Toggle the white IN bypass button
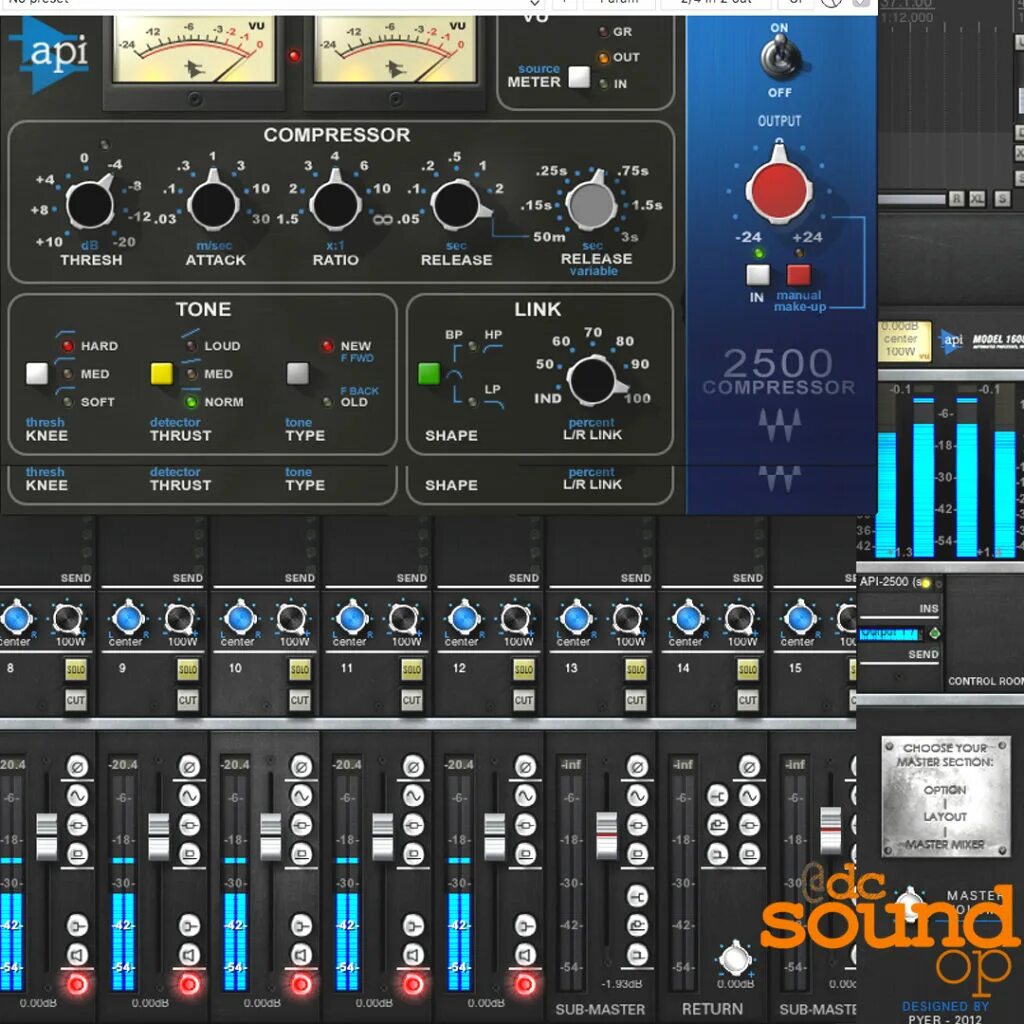 point(758,275)
